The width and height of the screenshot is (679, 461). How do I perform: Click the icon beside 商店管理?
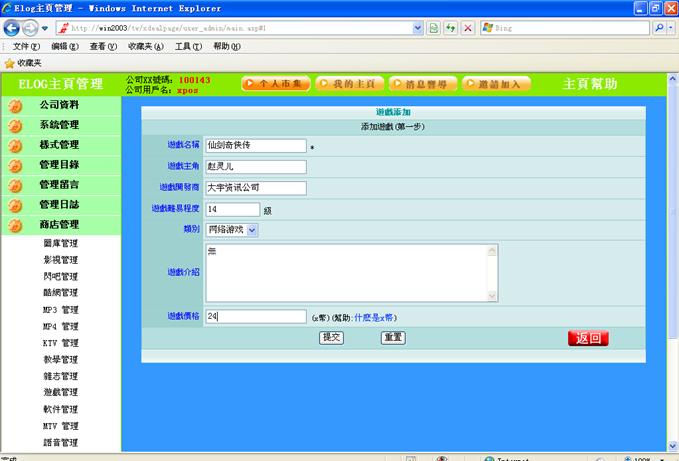click(15, 225)
